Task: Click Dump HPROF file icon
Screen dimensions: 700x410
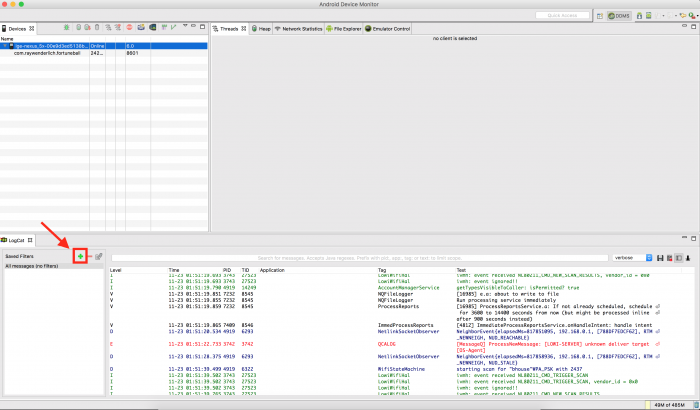Action: tap(88, 28)
